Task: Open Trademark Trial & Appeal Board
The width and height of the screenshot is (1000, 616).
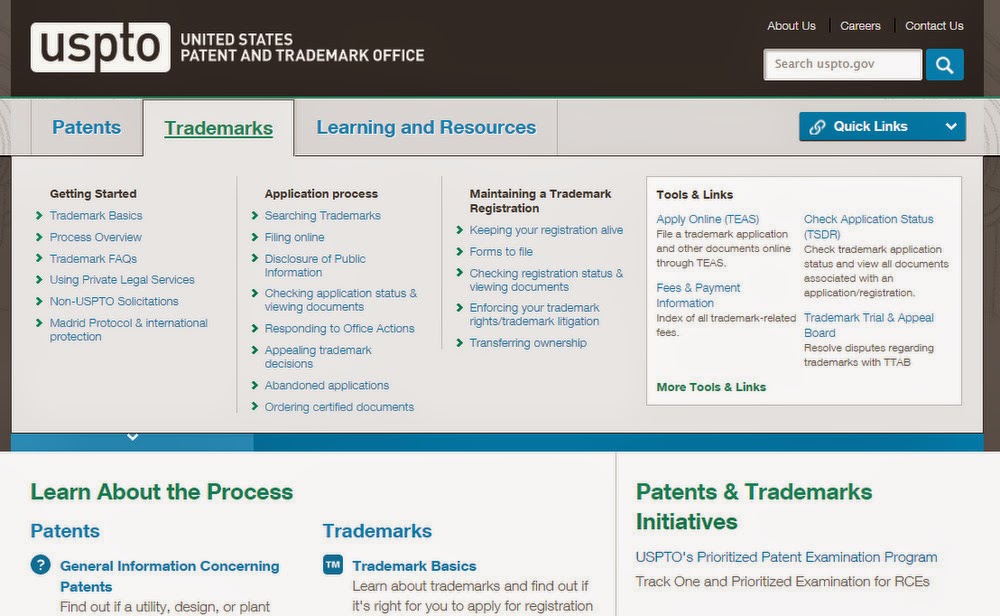Action: point(868,325)
